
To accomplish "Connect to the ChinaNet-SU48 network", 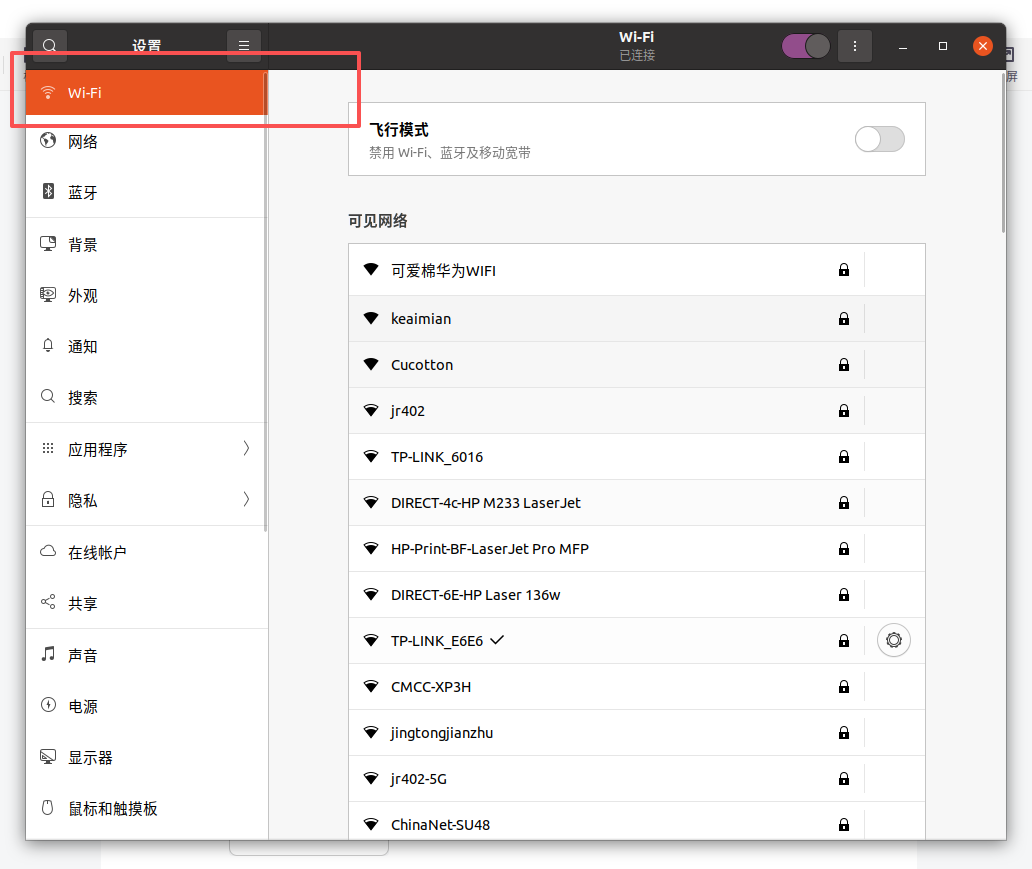I will [636, 822].
